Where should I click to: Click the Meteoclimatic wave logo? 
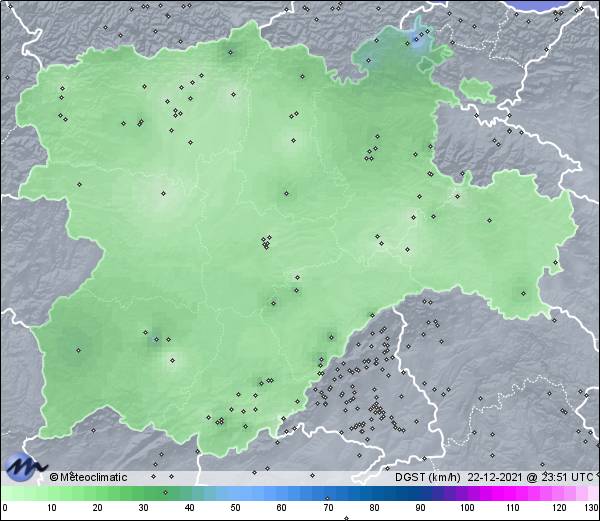pyautogui.click(x=24, y=467)
